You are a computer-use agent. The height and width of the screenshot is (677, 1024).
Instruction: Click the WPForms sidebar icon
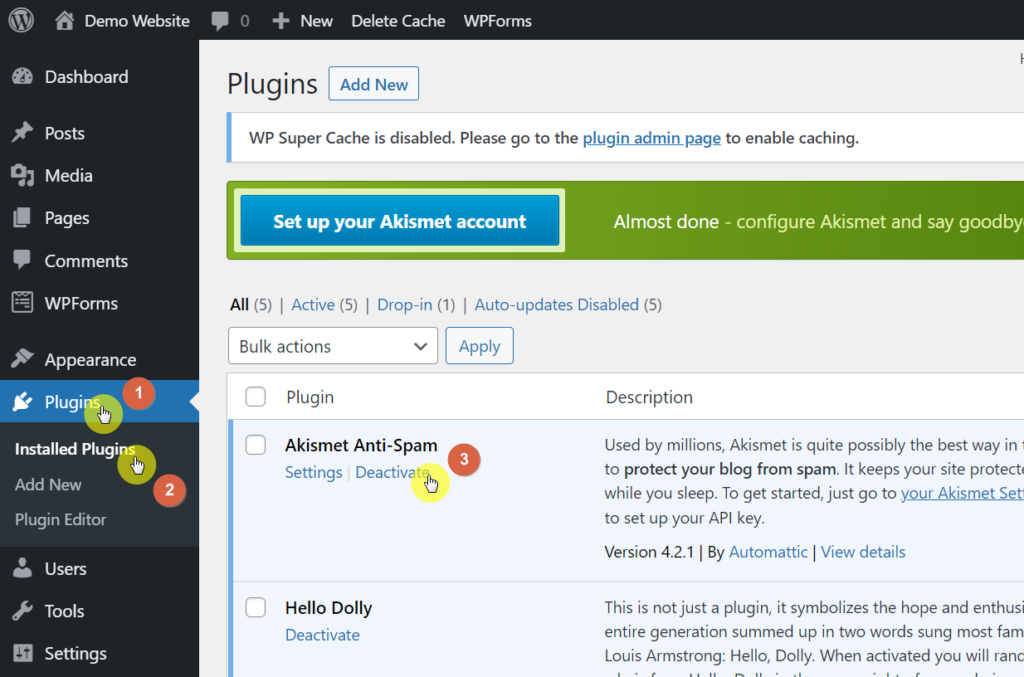(x=22, y=302)
